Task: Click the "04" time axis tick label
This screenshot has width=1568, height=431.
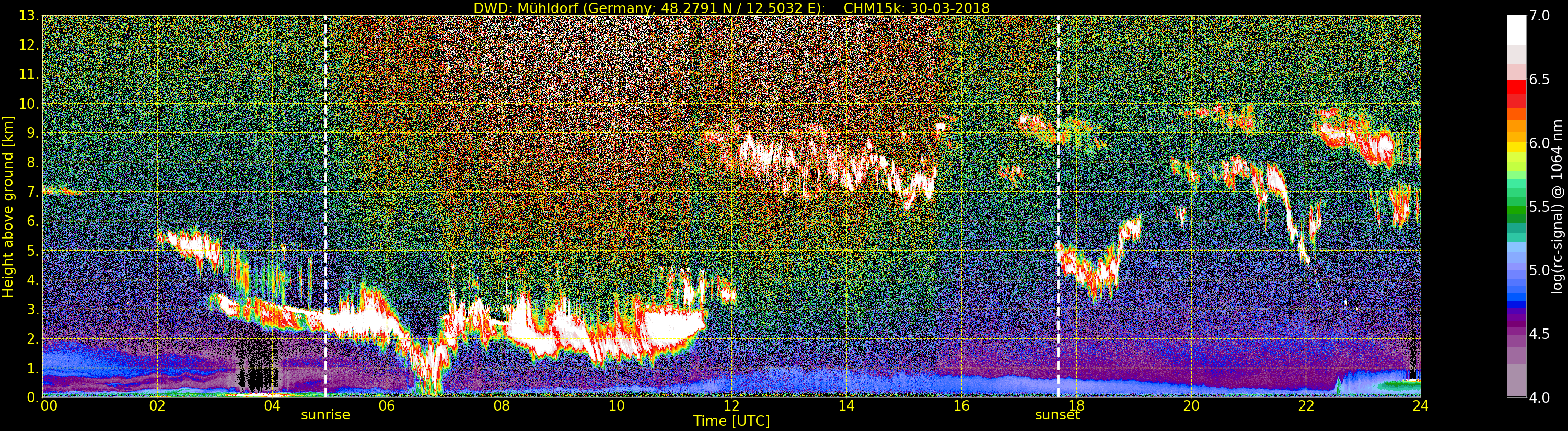Action: (x=272, y=406)
